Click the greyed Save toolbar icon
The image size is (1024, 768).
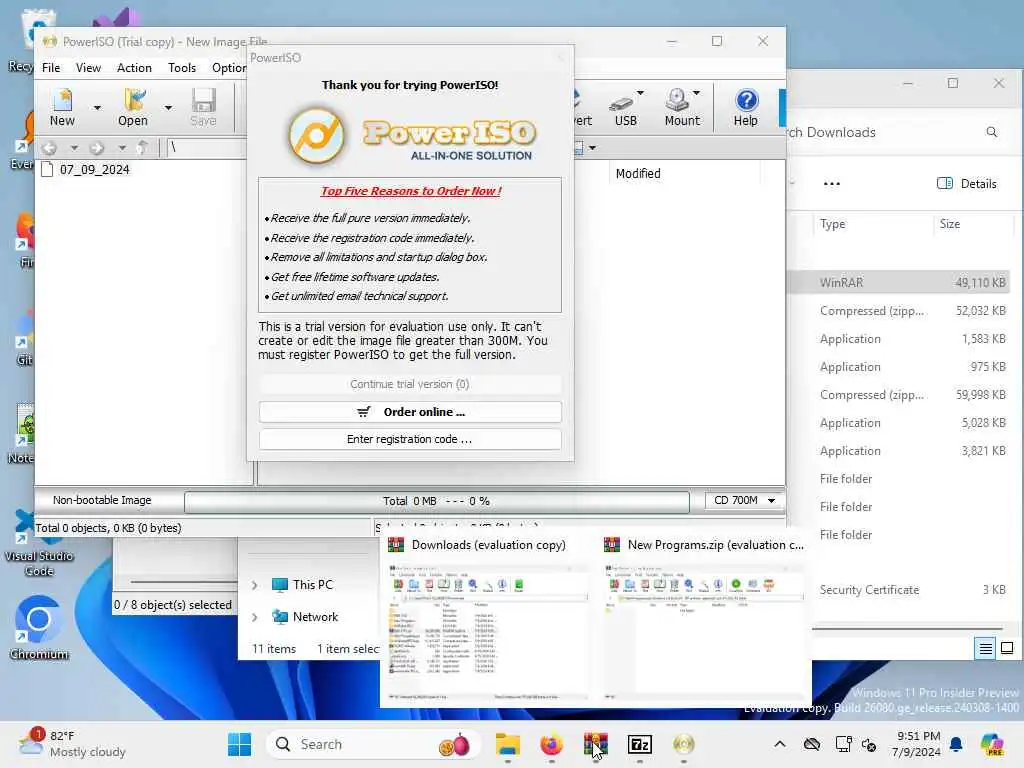(203, 107)
